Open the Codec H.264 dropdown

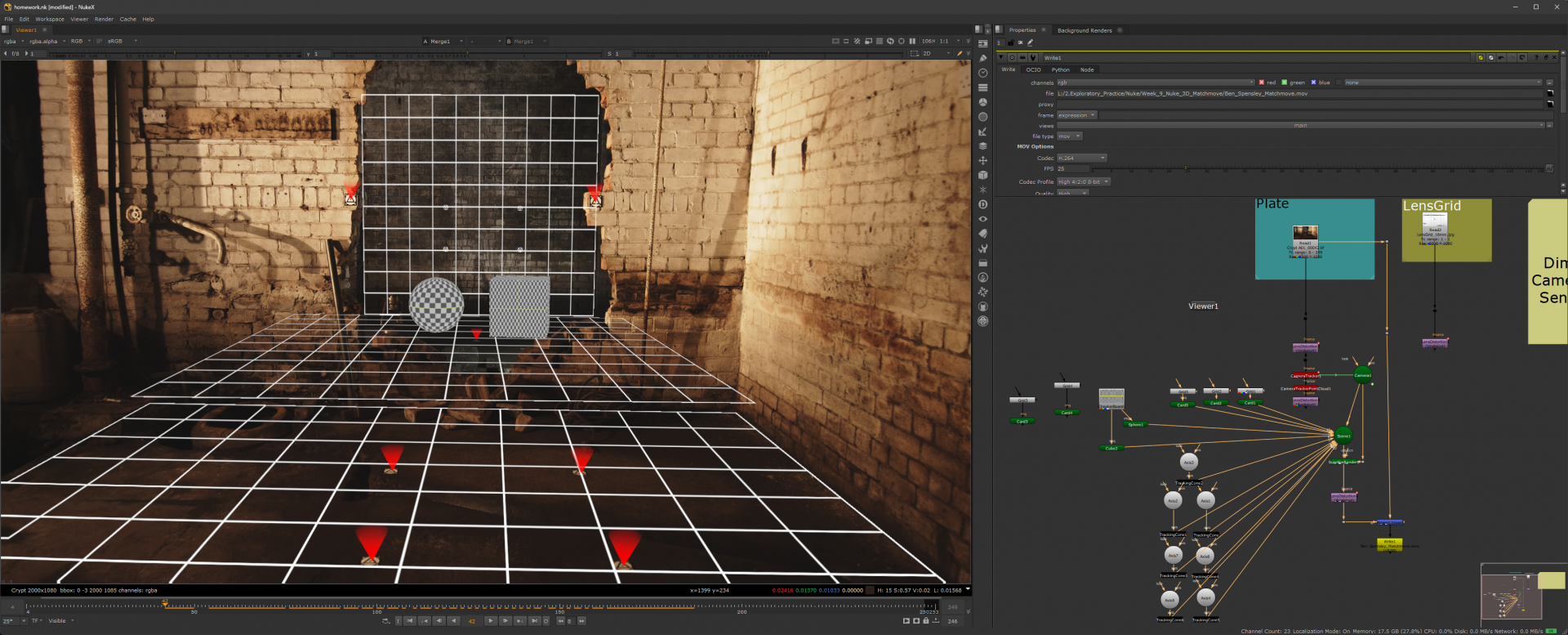(1081, 158)
